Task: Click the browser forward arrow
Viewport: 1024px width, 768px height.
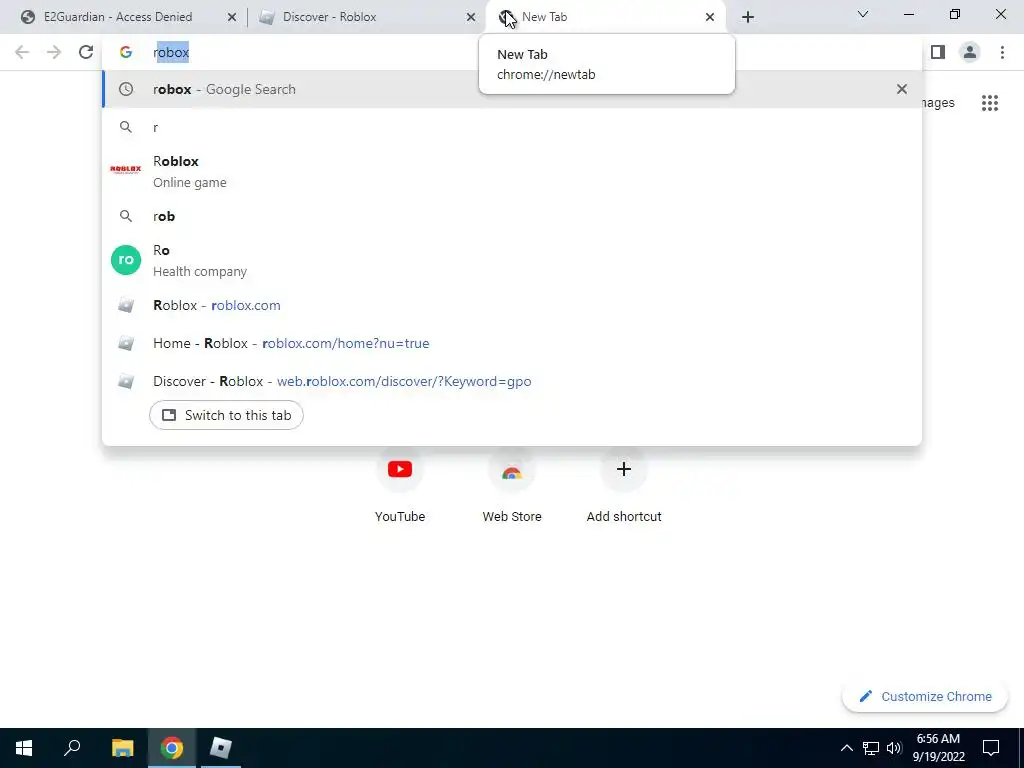Action: (54, 52)
